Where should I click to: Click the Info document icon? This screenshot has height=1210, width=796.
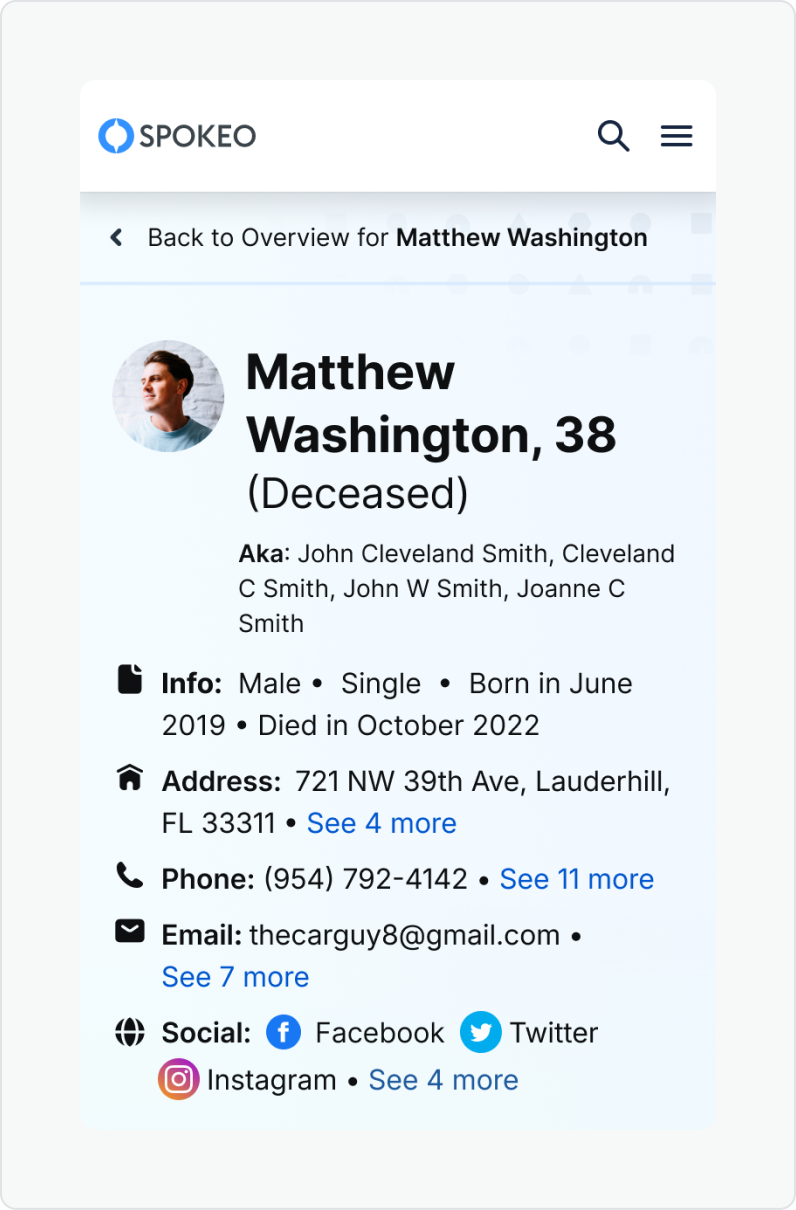coord(130,680)
